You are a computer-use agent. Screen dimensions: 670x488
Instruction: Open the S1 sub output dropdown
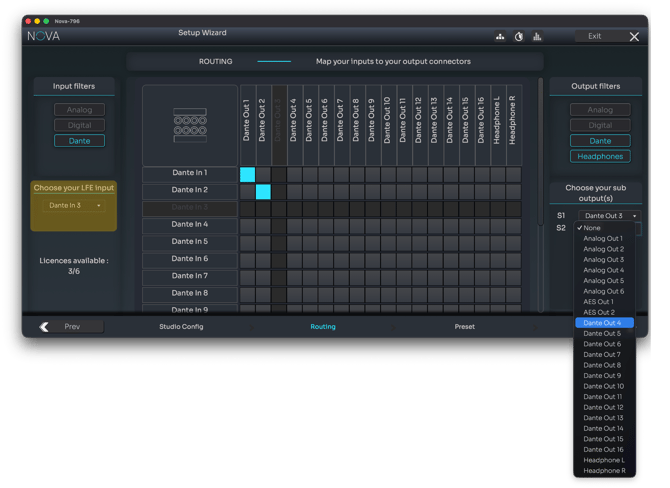pyautogui.click(x=610, y=216)
